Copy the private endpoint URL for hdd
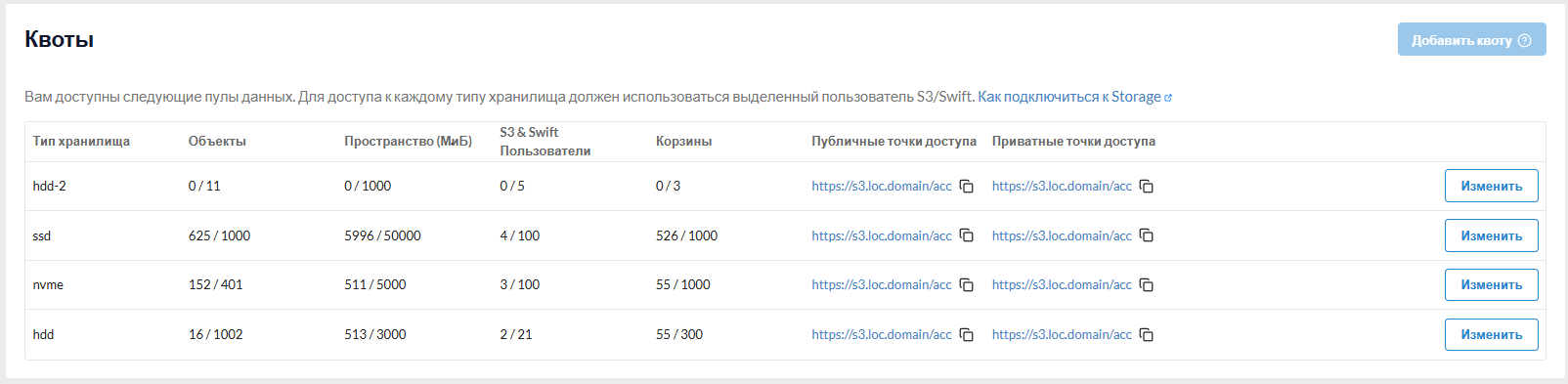The height and width of the screenshot is (384, 1568). point(1147,335)
